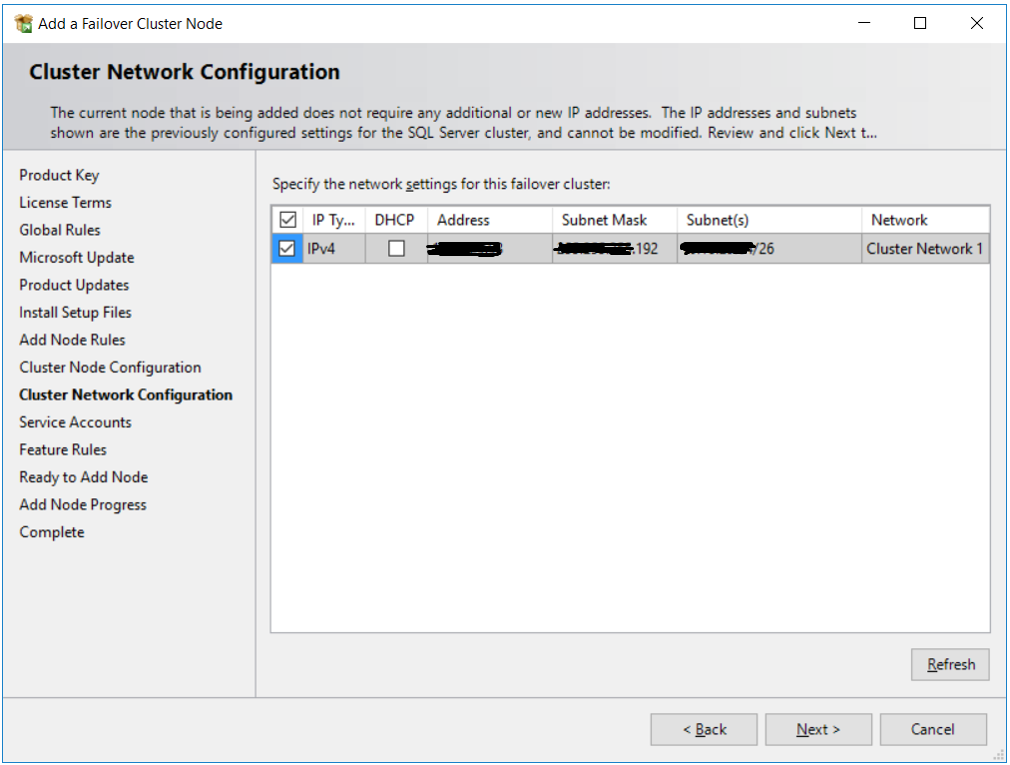1010x765 pixels.
Task: Click the subnet mask cell ending .192
Action: [614, 249]
